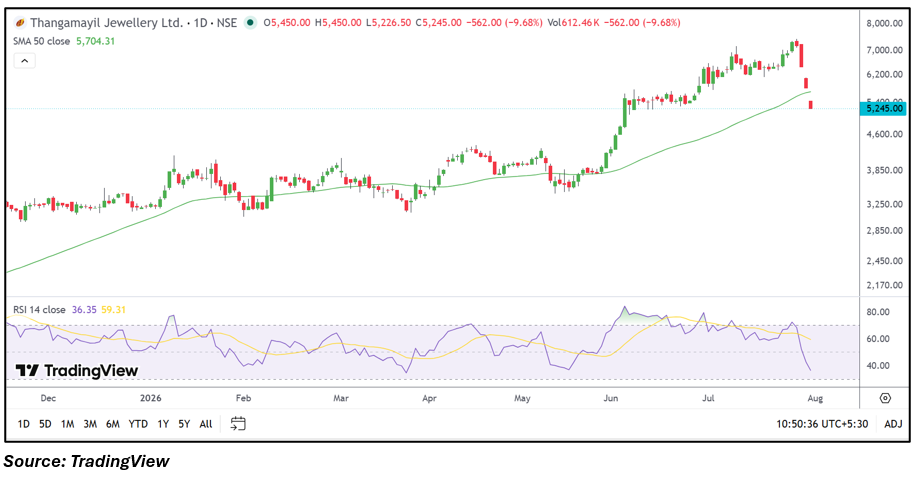Click the RSI 40.00 scale label
The width and height of the screenshot is (912, 478).
pos(878,365)
